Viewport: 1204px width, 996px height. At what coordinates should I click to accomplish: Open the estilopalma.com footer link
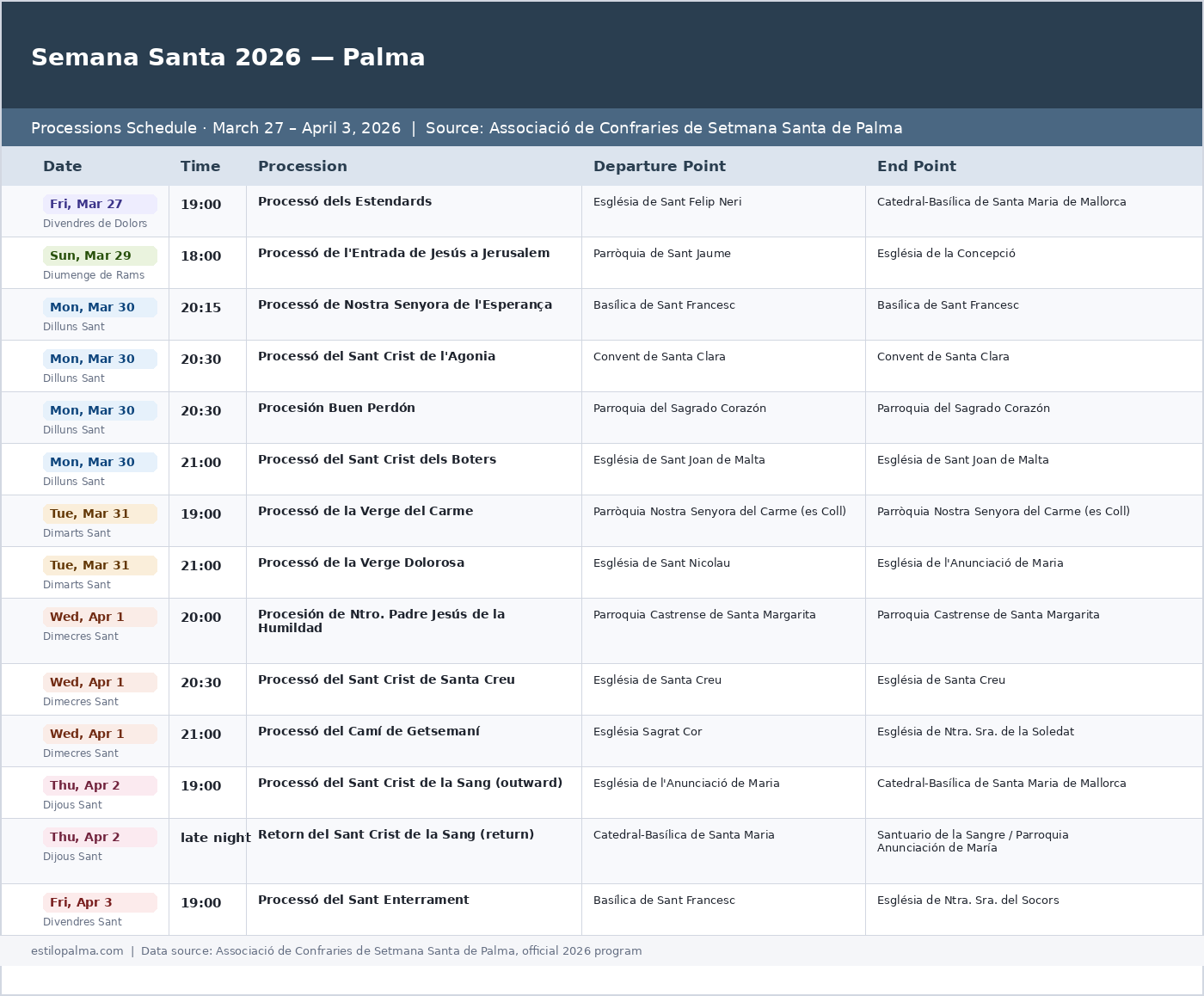(77, 951)
